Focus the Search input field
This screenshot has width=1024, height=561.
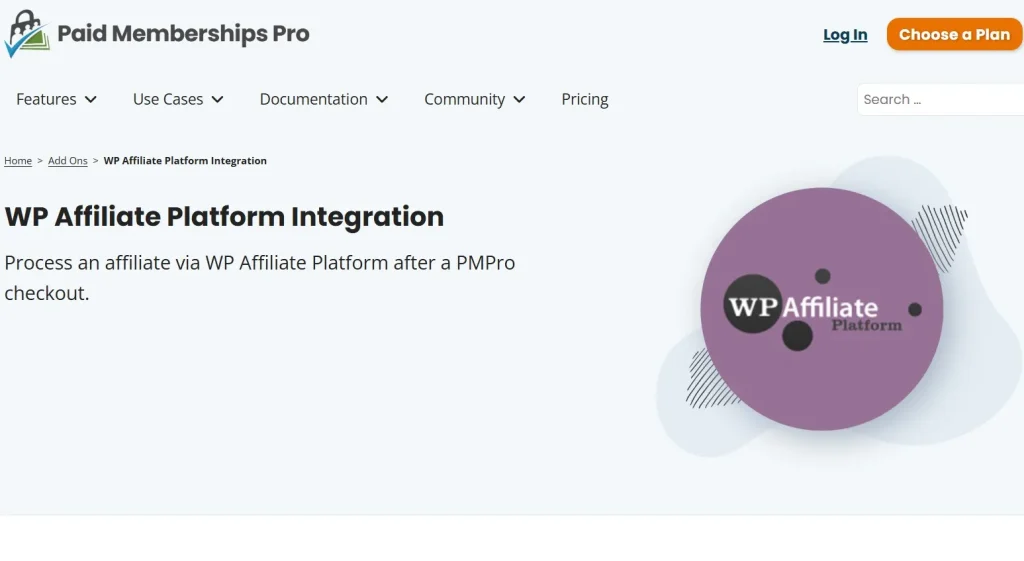[940, 99]
